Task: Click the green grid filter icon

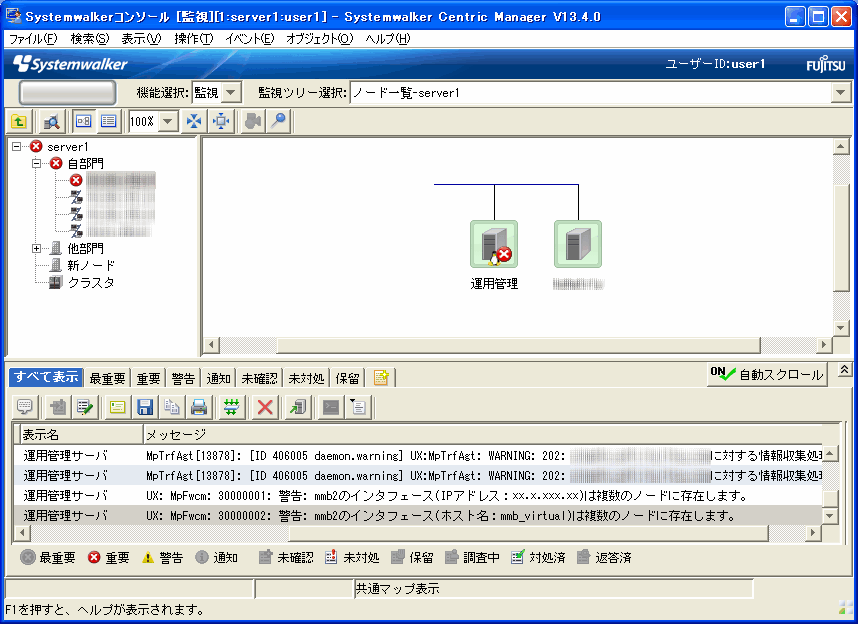Action: (x=231, y=407)
